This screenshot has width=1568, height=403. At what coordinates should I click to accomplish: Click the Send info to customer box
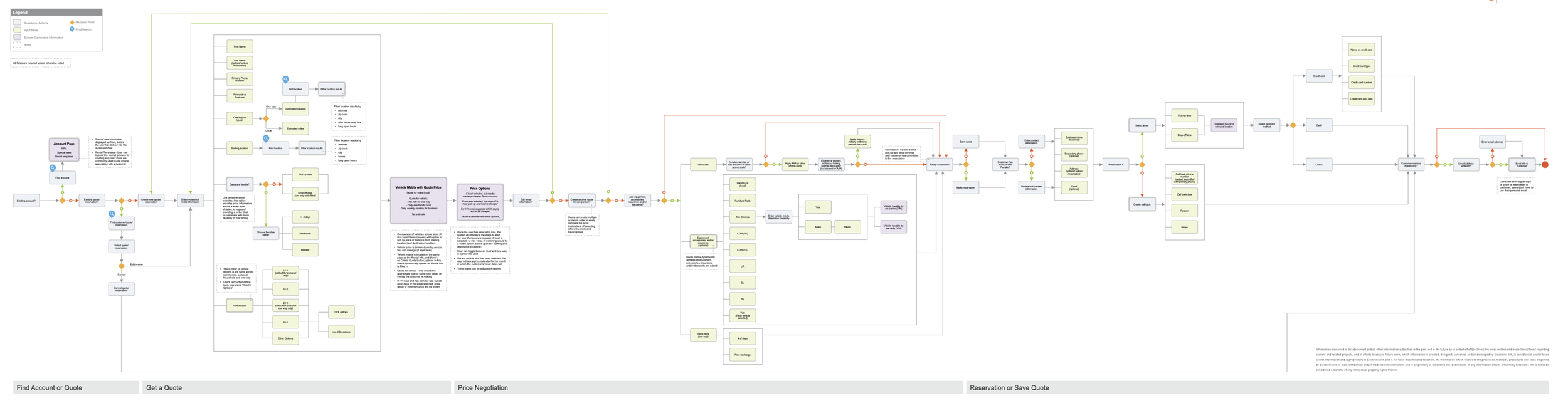[x=1522, y=165]
